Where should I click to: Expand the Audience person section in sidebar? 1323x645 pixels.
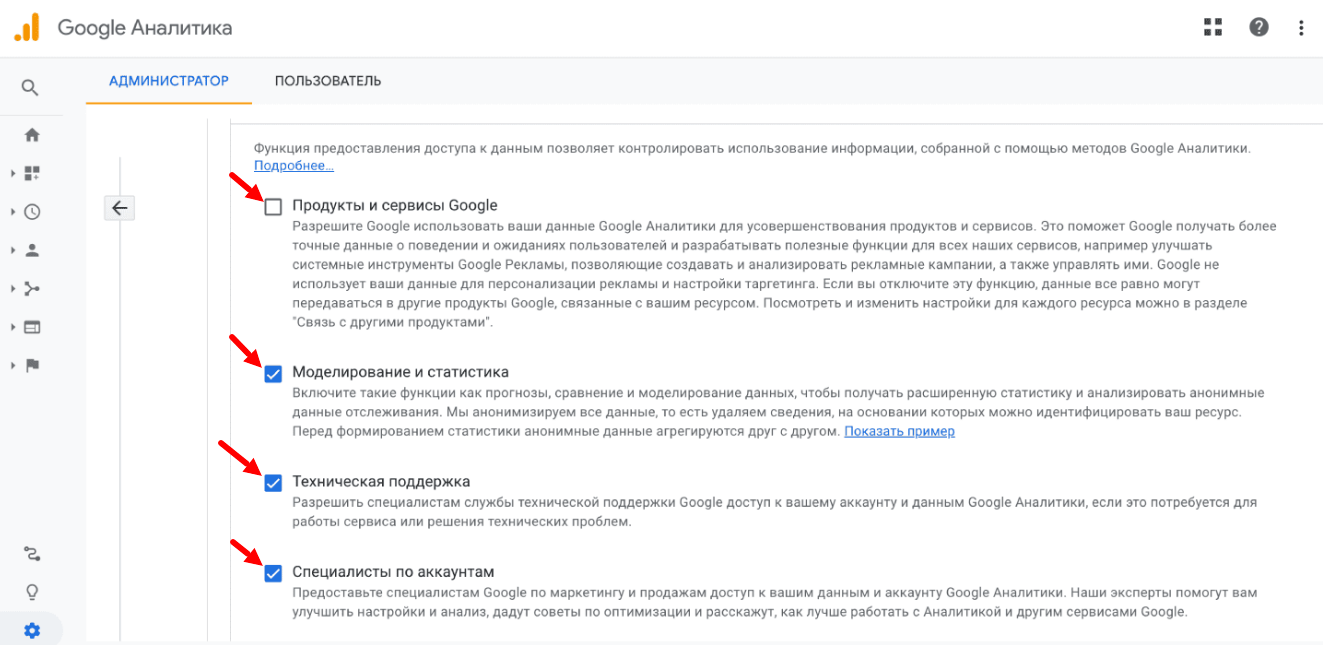32,250
